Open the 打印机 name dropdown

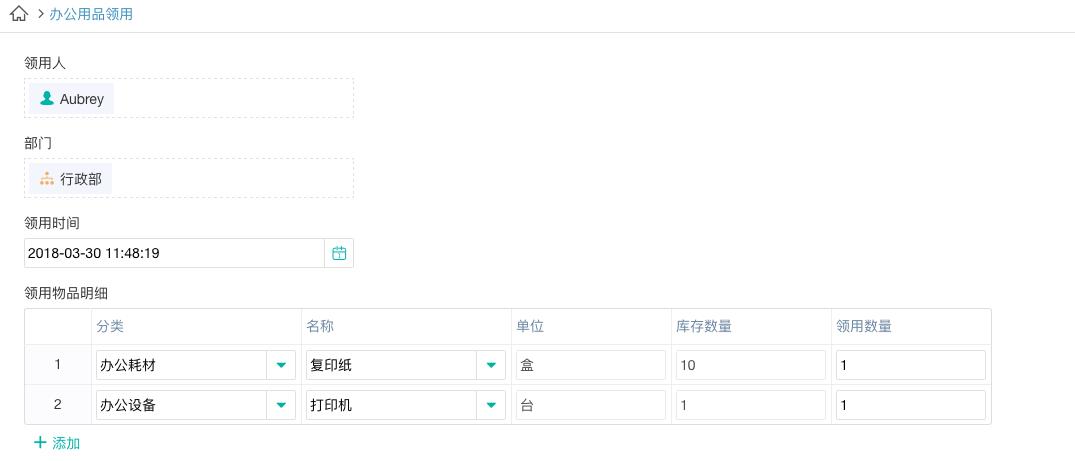click(x=491, y=405)
